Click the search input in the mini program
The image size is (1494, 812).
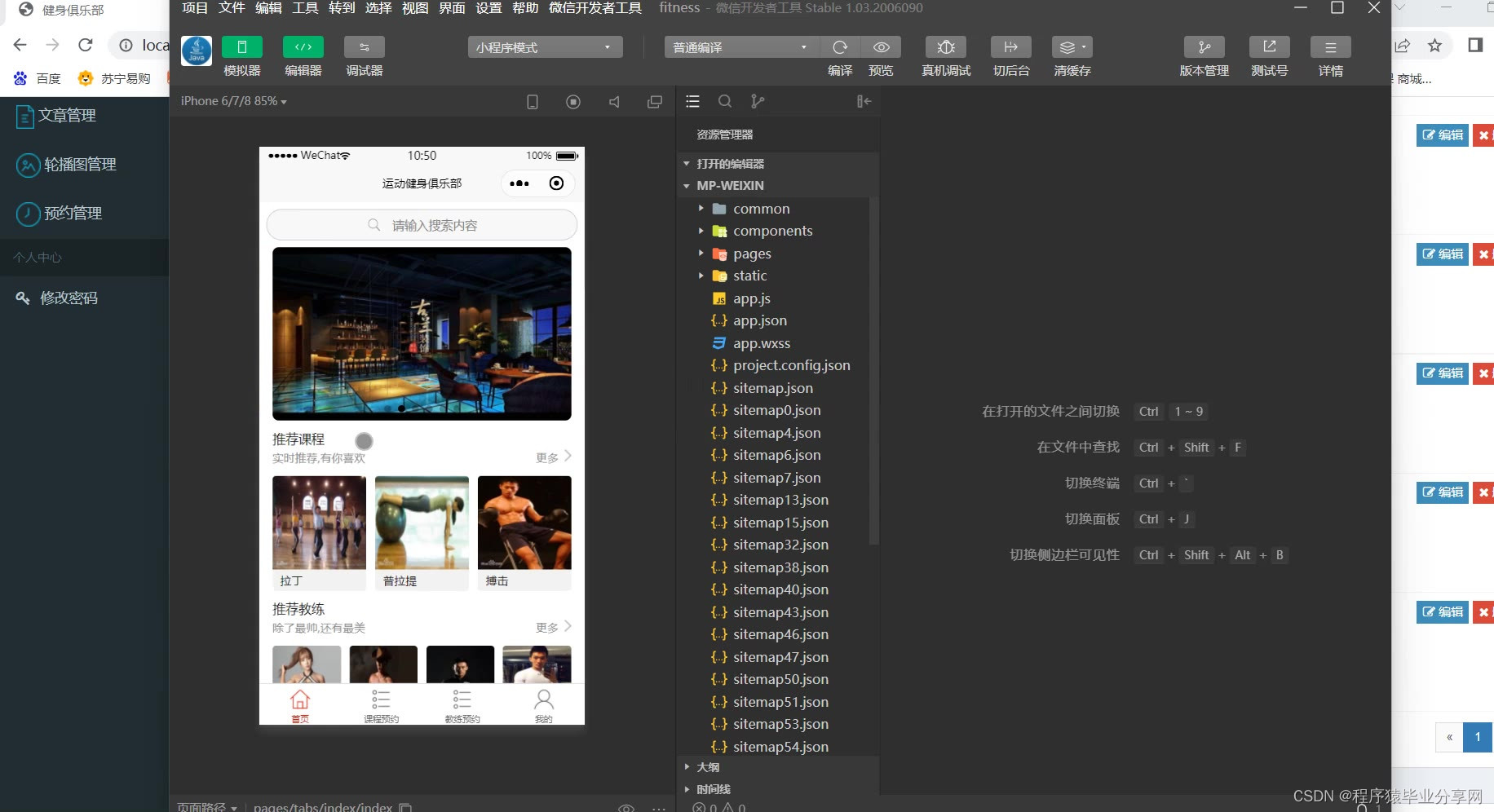422,225
